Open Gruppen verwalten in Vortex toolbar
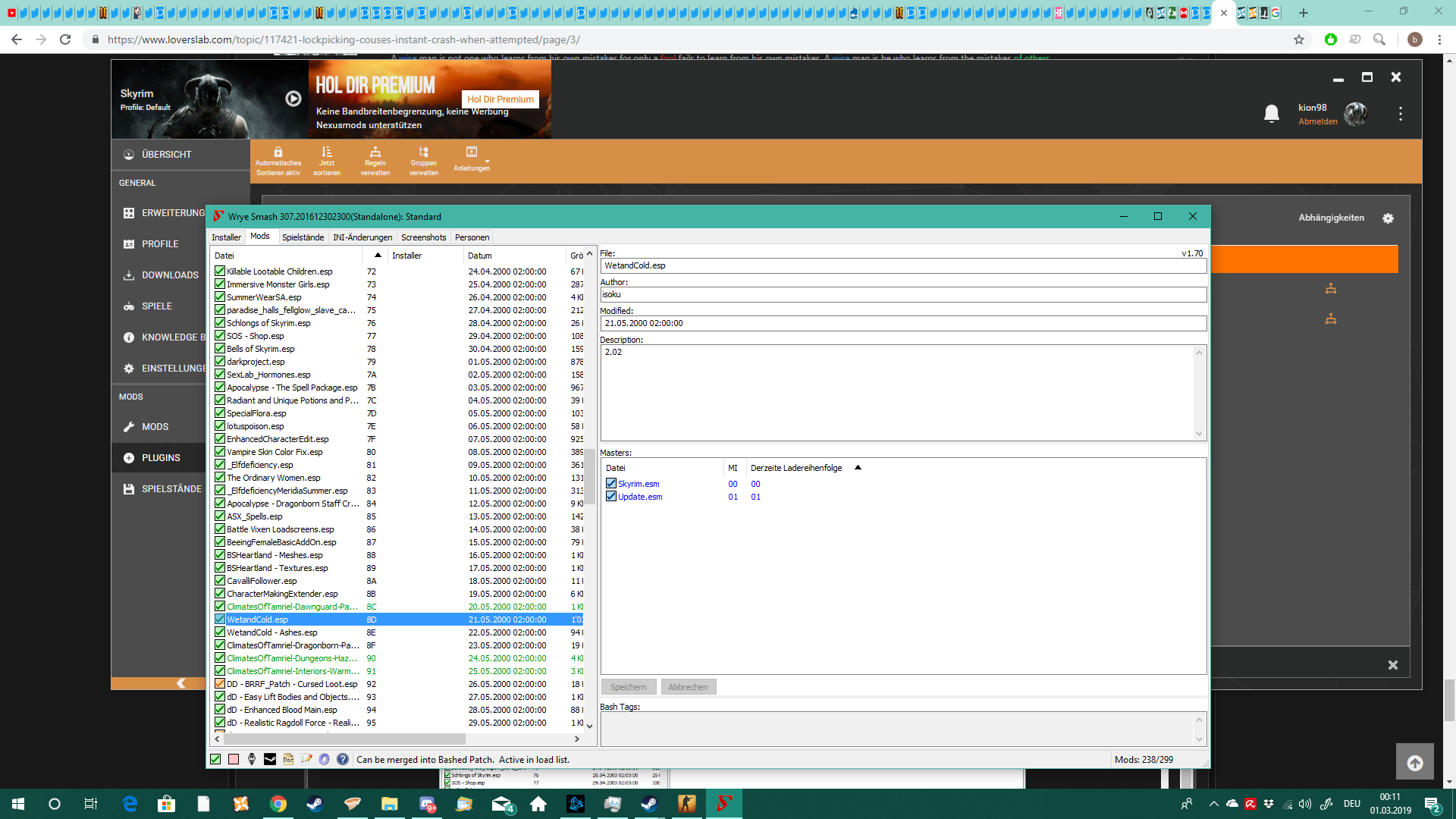Viewport: 1456px width, 819px height. click(424, 161)
